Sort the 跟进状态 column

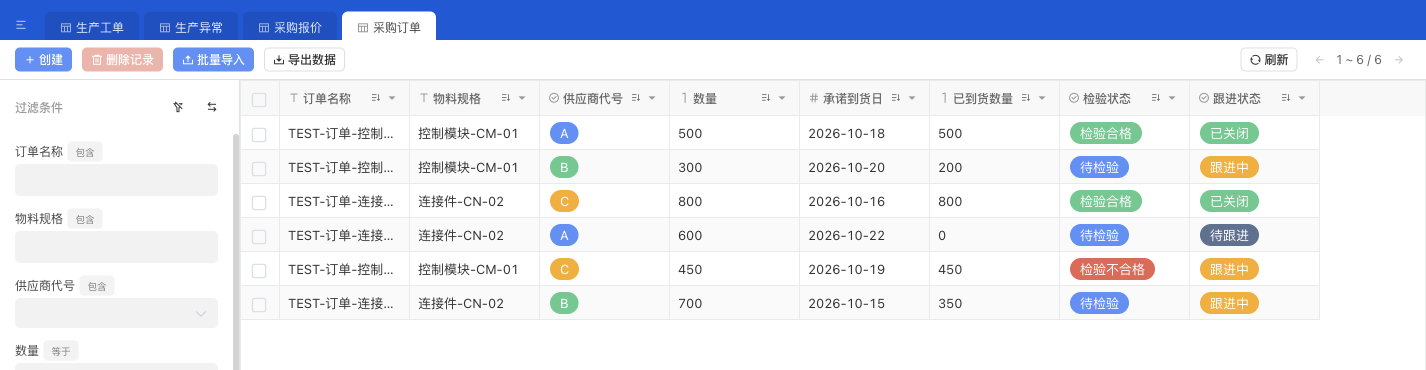pos(1286,98)
